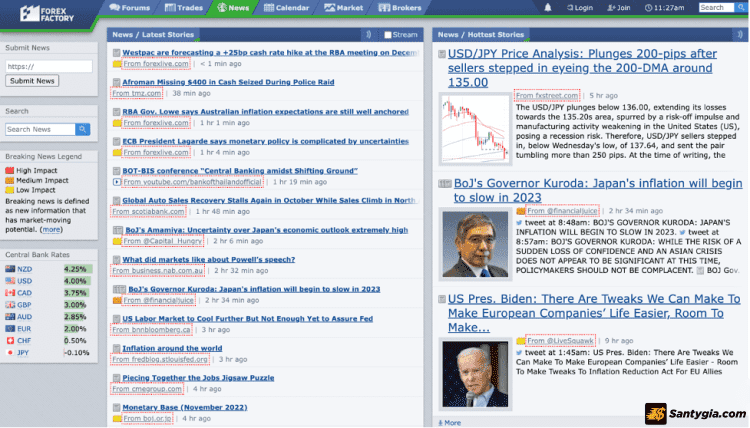The height and width of the screenshot is (428, 750).
Task: Open RBA Gov. Lowe inflation expectations story
Action: click(x=265, y=112)
